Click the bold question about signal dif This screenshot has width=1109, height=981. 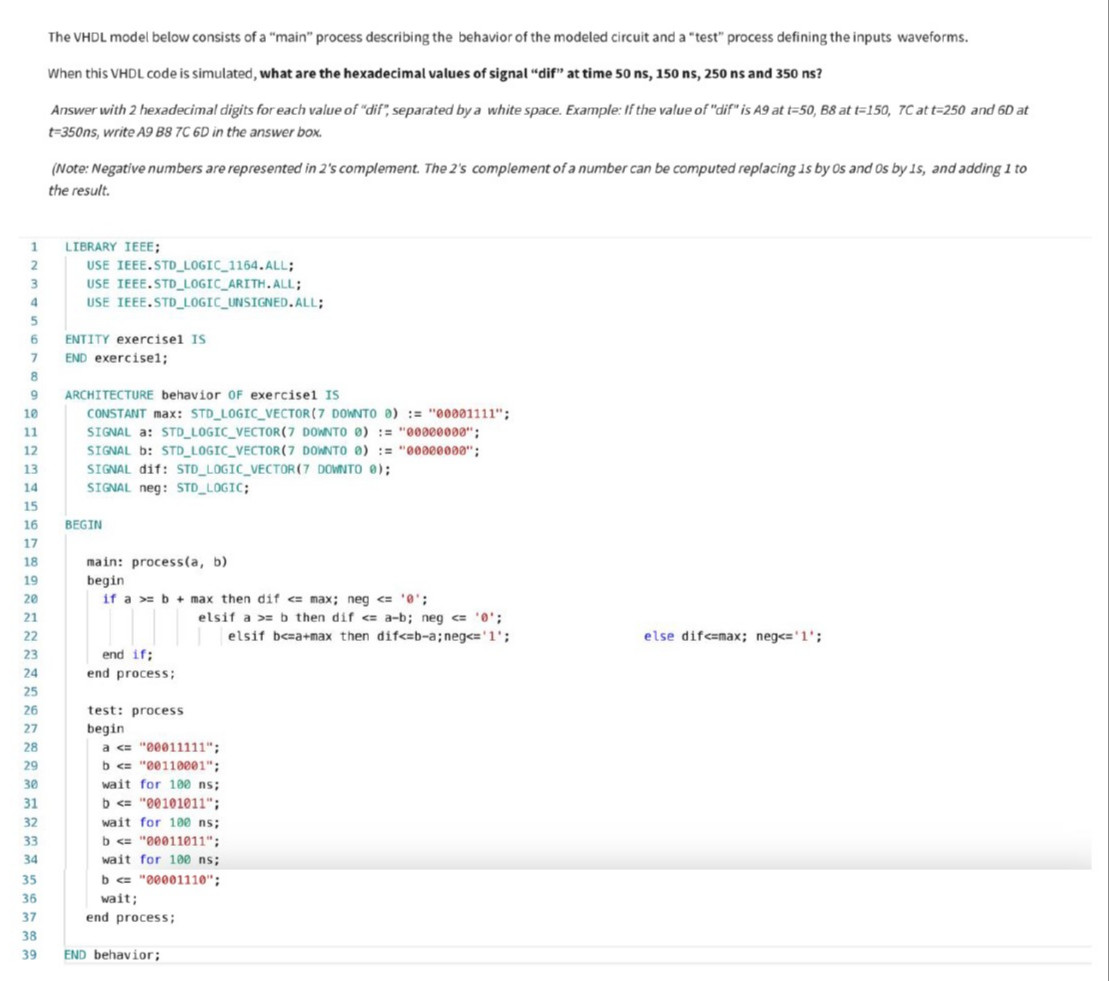[540, 74]
